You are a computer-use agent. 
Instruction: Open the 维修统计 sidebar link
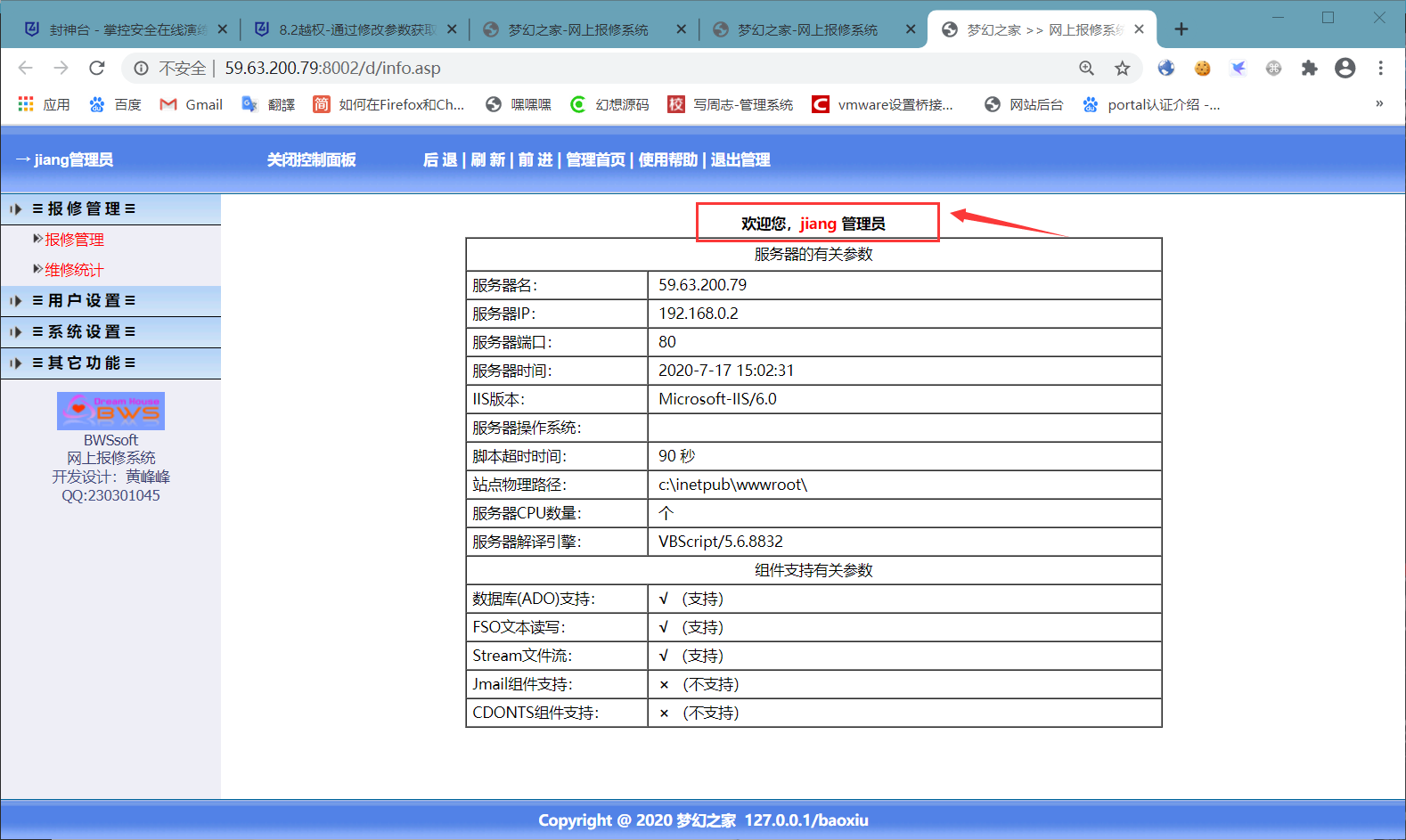75,270
